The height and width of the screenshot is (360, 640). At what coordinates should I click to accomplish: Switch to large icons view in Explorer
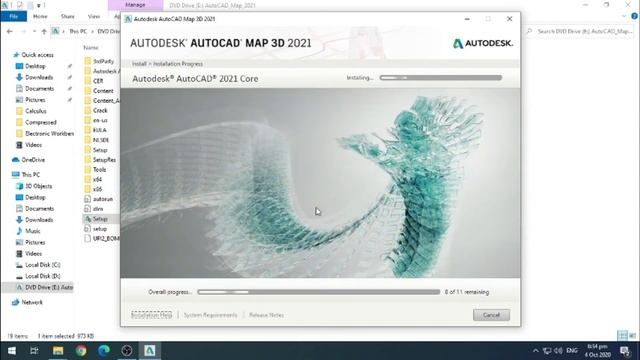click(x=633, y=336)
